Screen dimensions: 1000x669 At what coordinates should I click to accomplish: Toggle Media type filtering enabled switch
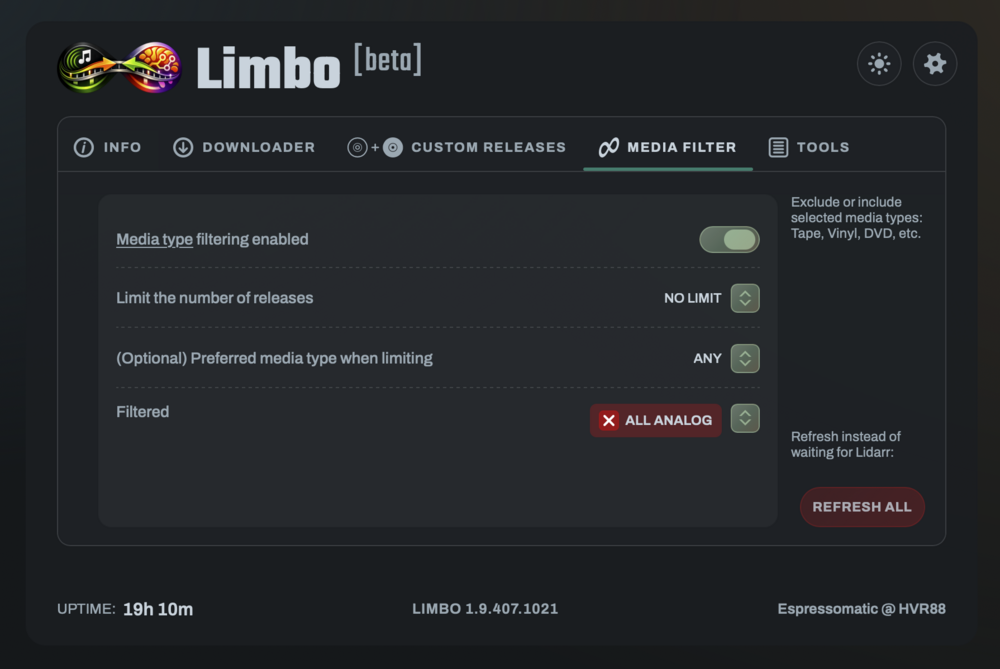[x=729, y=240]
